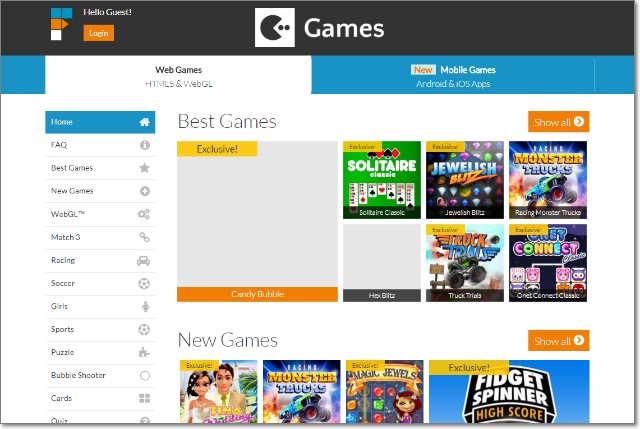Viewport: 640px width, 429px height.
Task: Click the grid icon next to Cards
Action: coord(144,398)
